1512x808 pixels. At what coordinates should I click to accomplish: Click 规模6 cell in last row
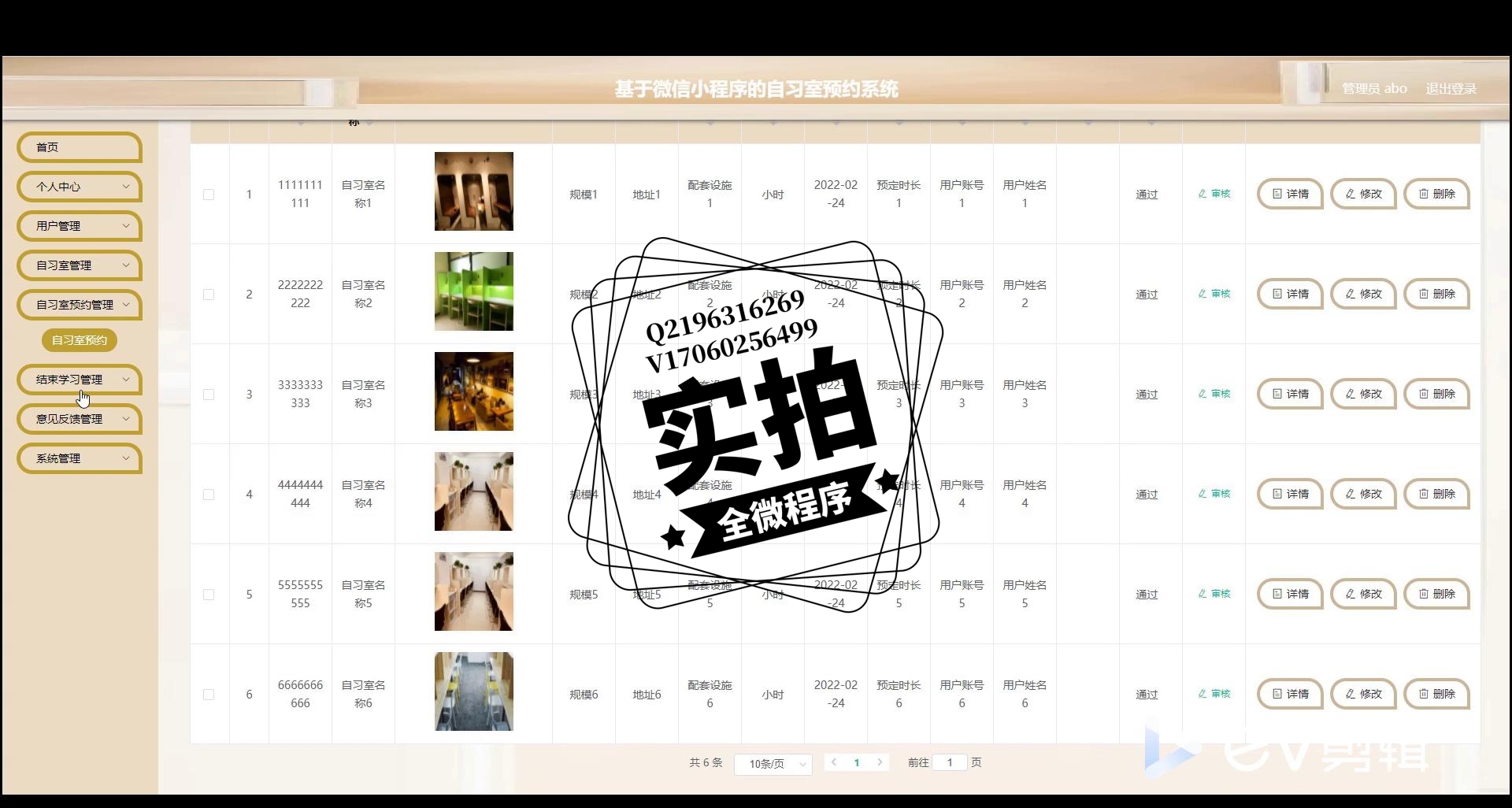(x=584, y=695)
